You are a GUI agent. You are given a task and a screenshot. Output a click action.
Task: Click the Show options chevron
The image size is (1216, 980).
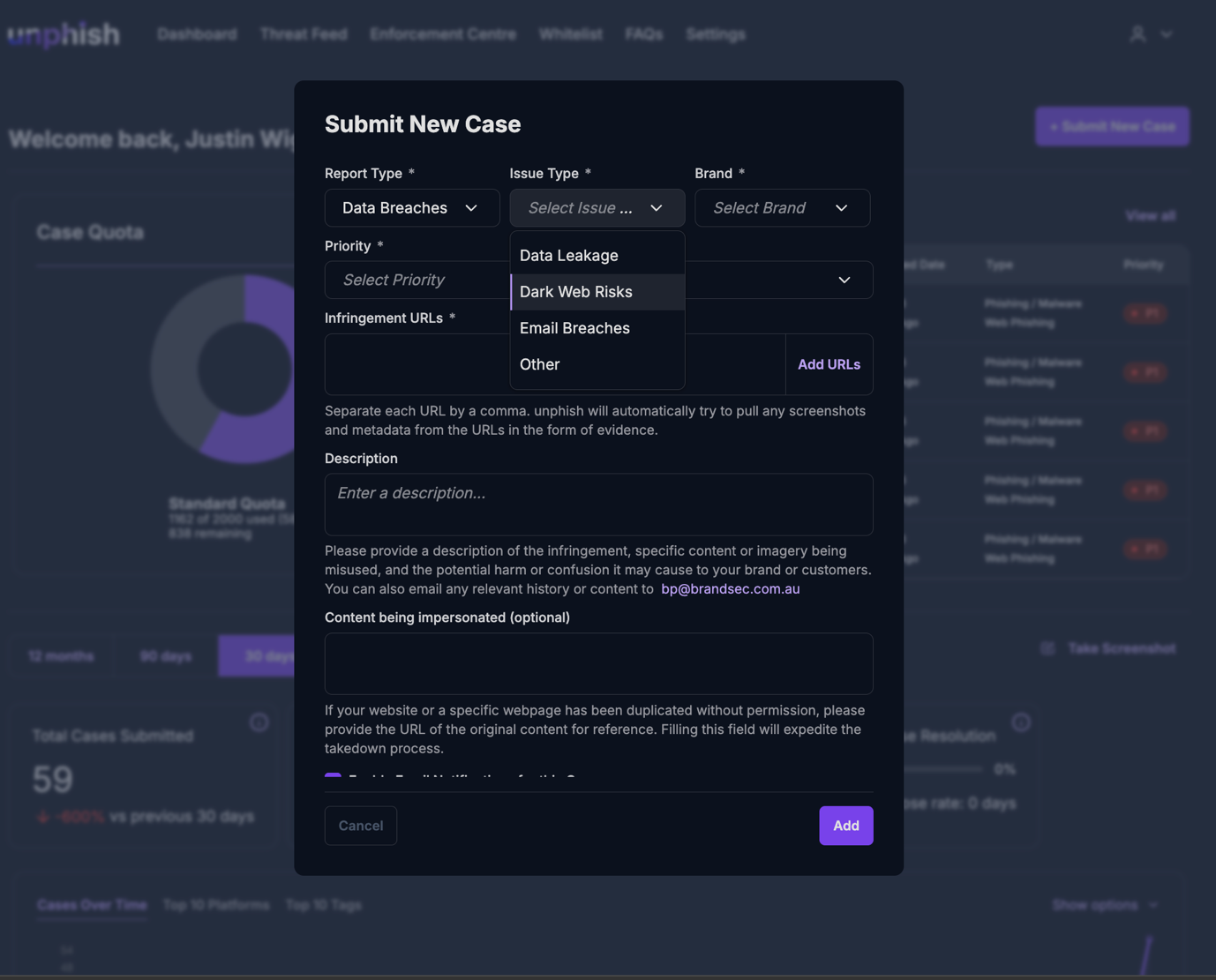(1152, 905)
